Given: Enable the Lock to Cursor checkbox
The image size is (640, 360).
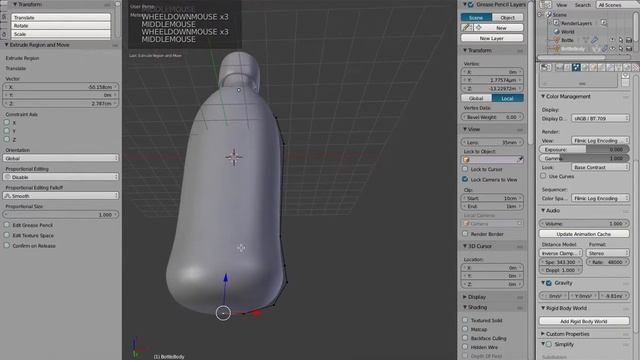Looking at the screenshot, I should click(465, 169).
